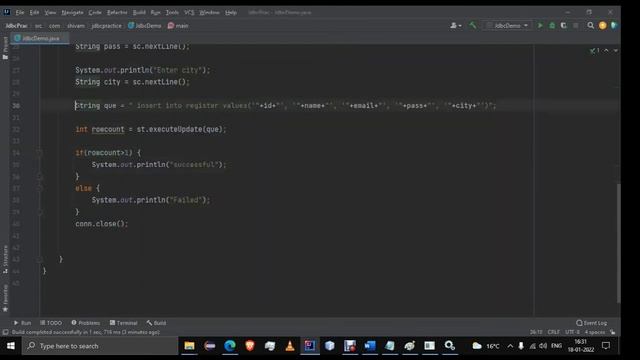Open the Run tool window
The height and width of the screenshot is (360, 640).
pos(22,323)
